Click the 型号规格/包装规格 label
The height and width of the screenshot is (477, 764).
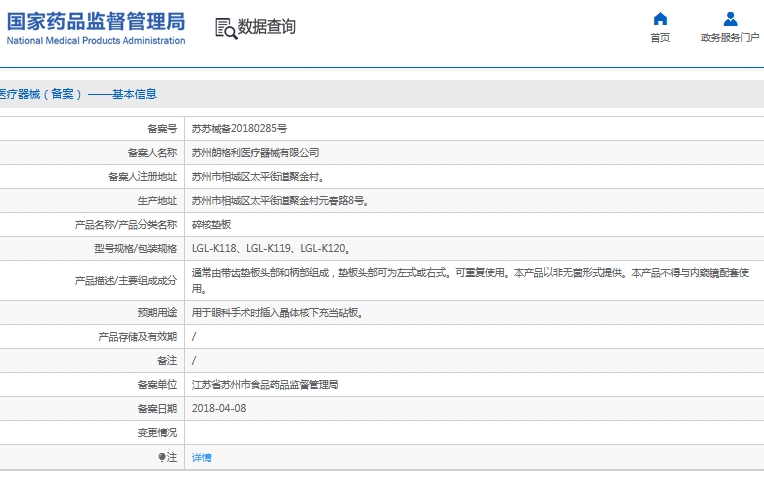pos(135,248)
